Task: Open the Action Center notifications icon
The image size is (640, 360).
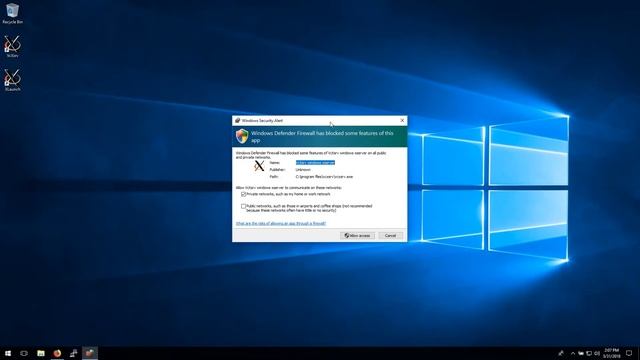Action: pos(629,353)
